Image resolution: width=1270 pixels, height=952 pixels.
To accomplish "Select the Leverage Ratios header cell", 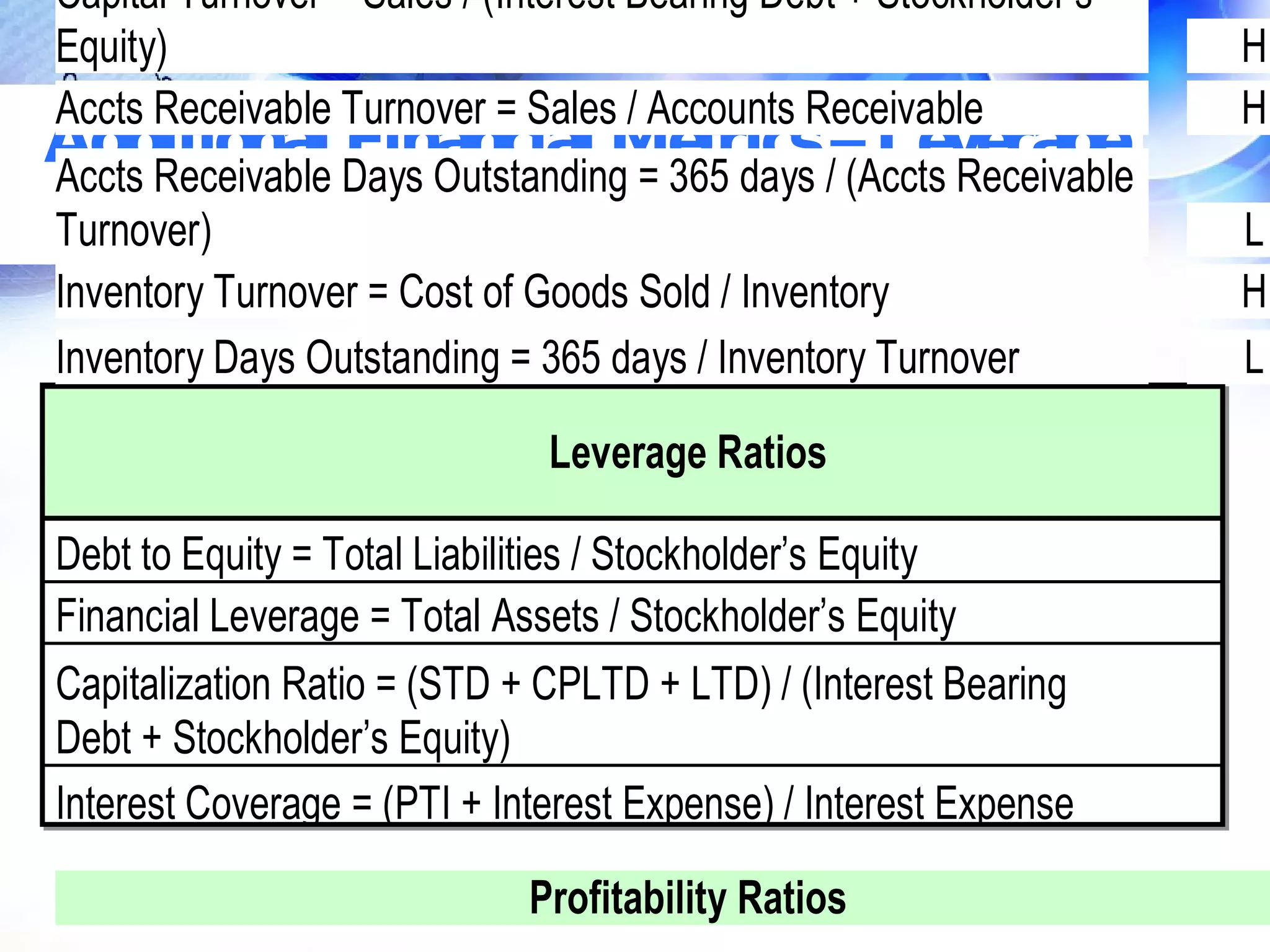I will click(x=633, y=452).
